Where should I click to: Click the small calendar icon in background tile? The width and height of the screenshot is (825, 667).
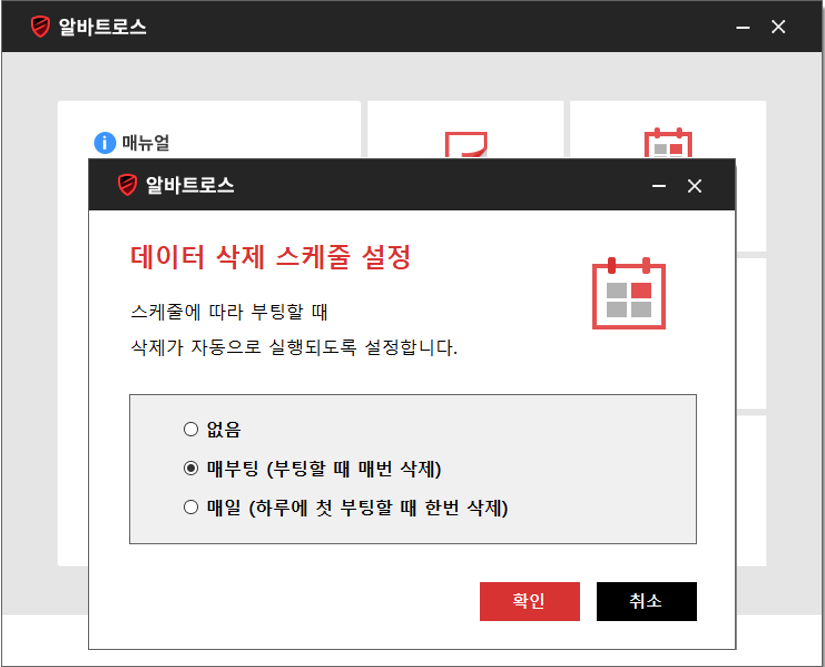point(667,144)
